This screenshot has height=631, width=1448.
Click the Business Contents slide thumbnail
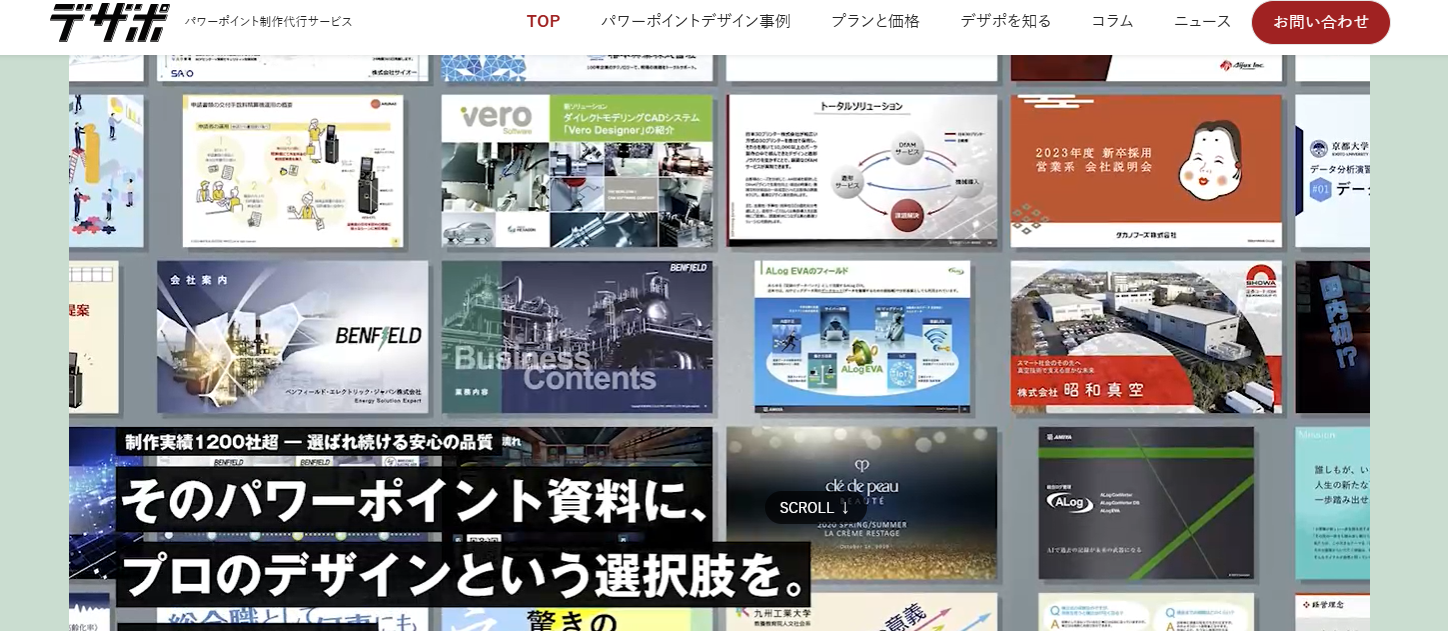577,337
